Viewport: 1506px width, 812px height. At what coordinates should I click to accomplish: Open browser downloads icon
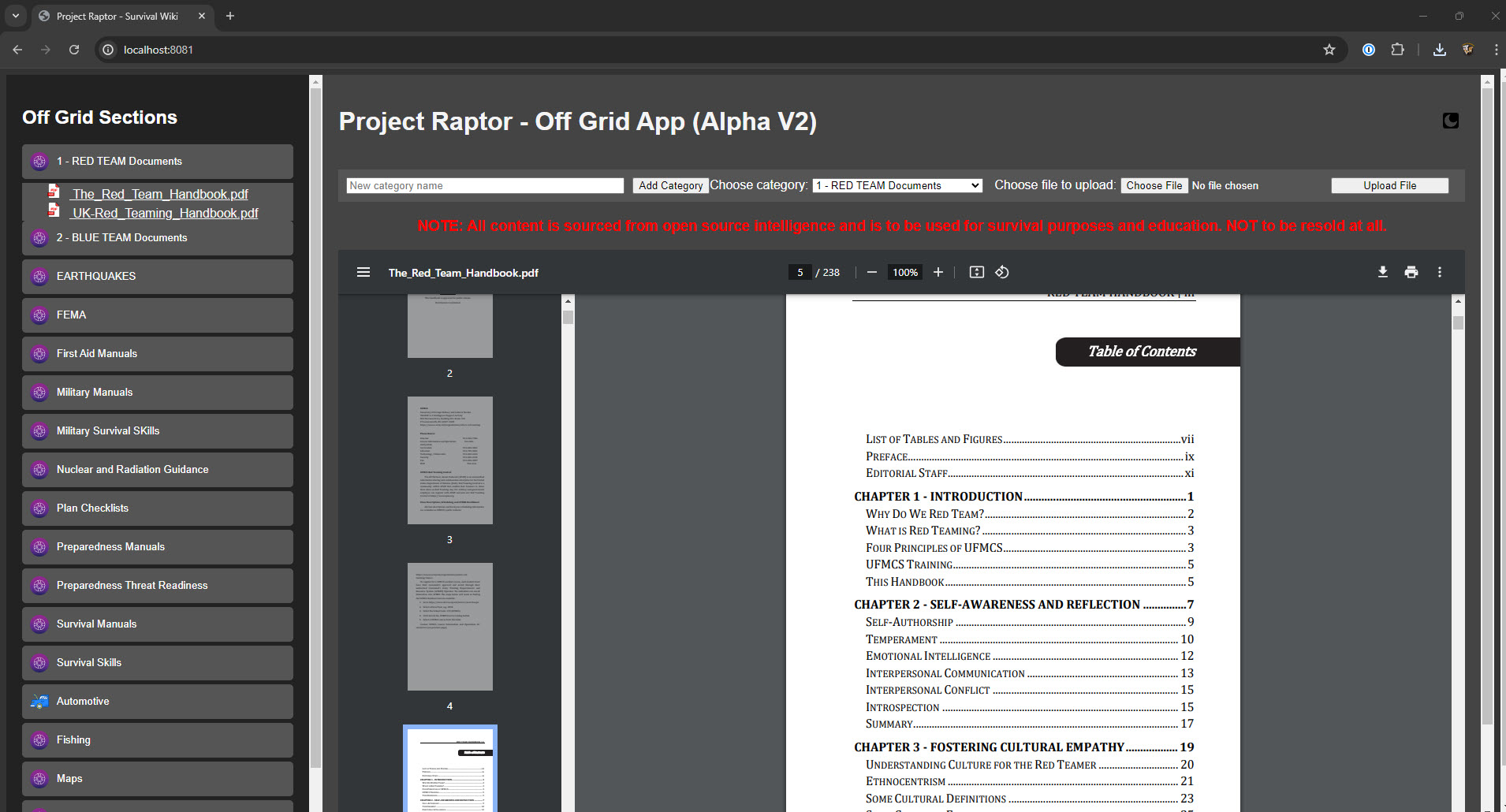[x=1440, y=50]
